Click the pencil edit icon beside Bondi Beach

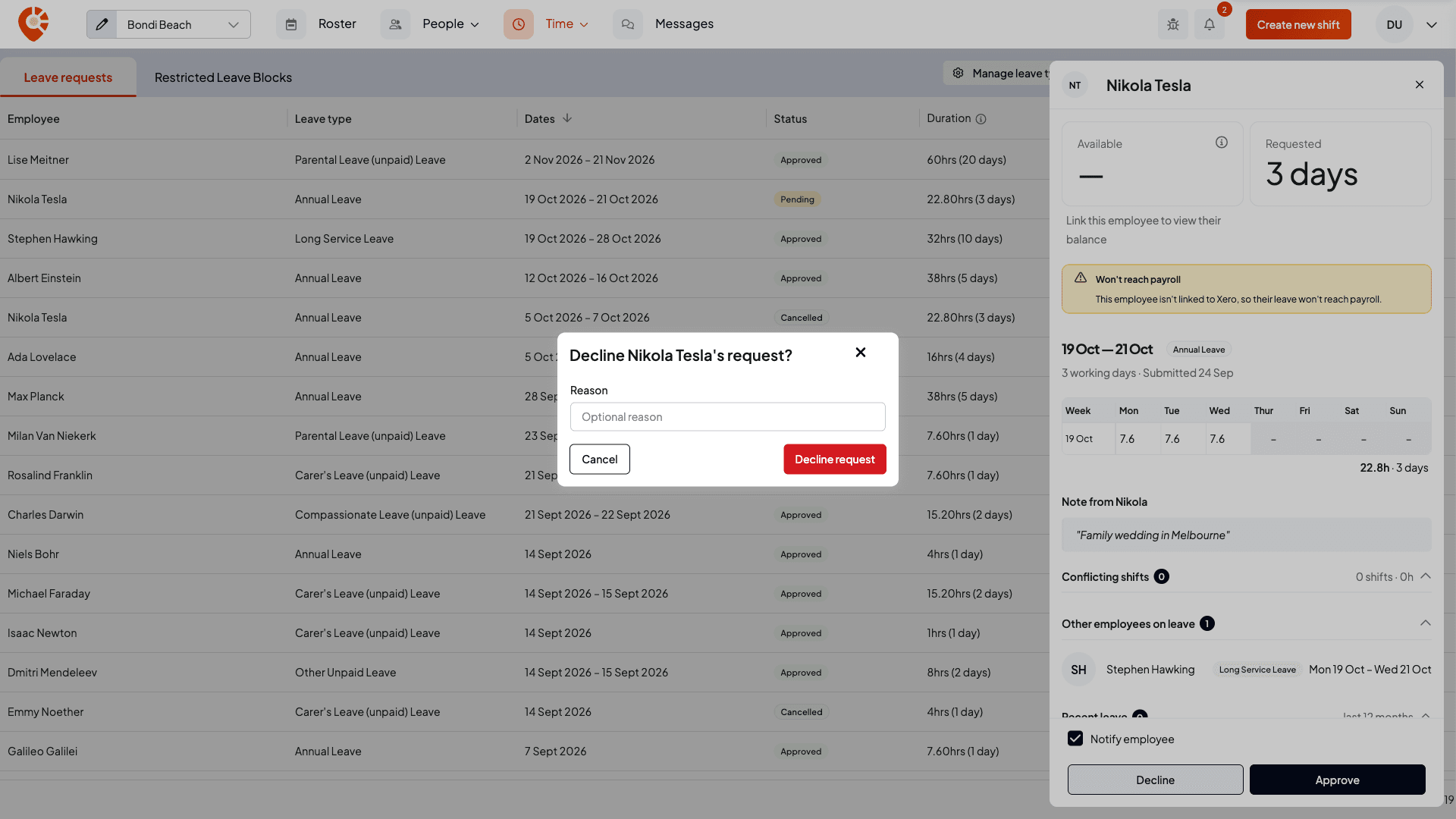point(102,24)
